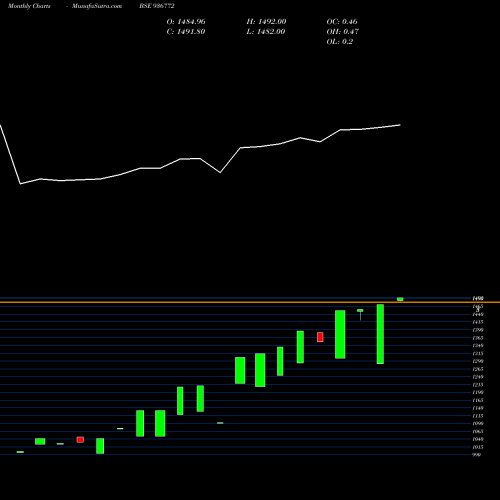The height and width of the screenshot is (500, 500).
Task: Click the 'OC: 0.46' reading
Action: coord(342,22)
